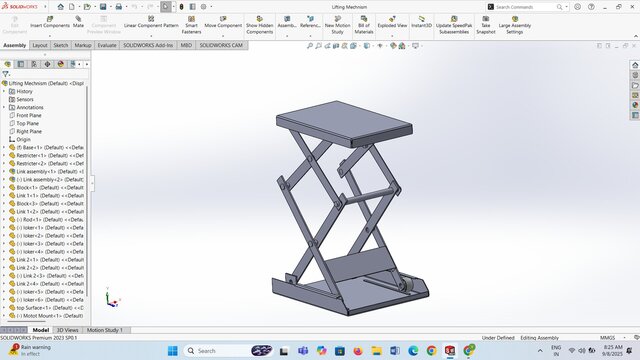640x360 pixels.
Task: Create an Exploded View
Action: coord(392,22)
